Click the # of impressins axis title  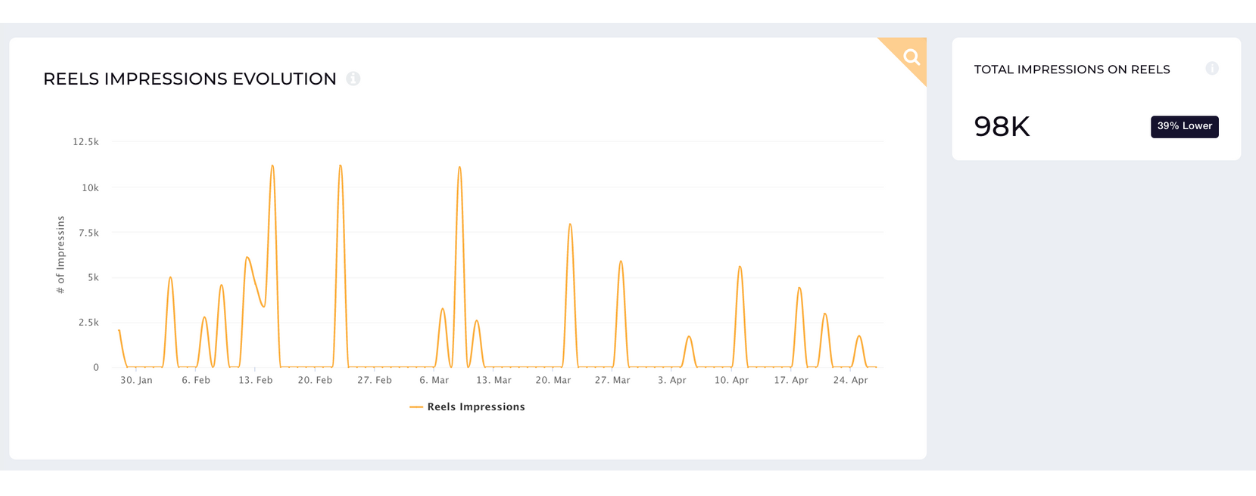(60, 254)
